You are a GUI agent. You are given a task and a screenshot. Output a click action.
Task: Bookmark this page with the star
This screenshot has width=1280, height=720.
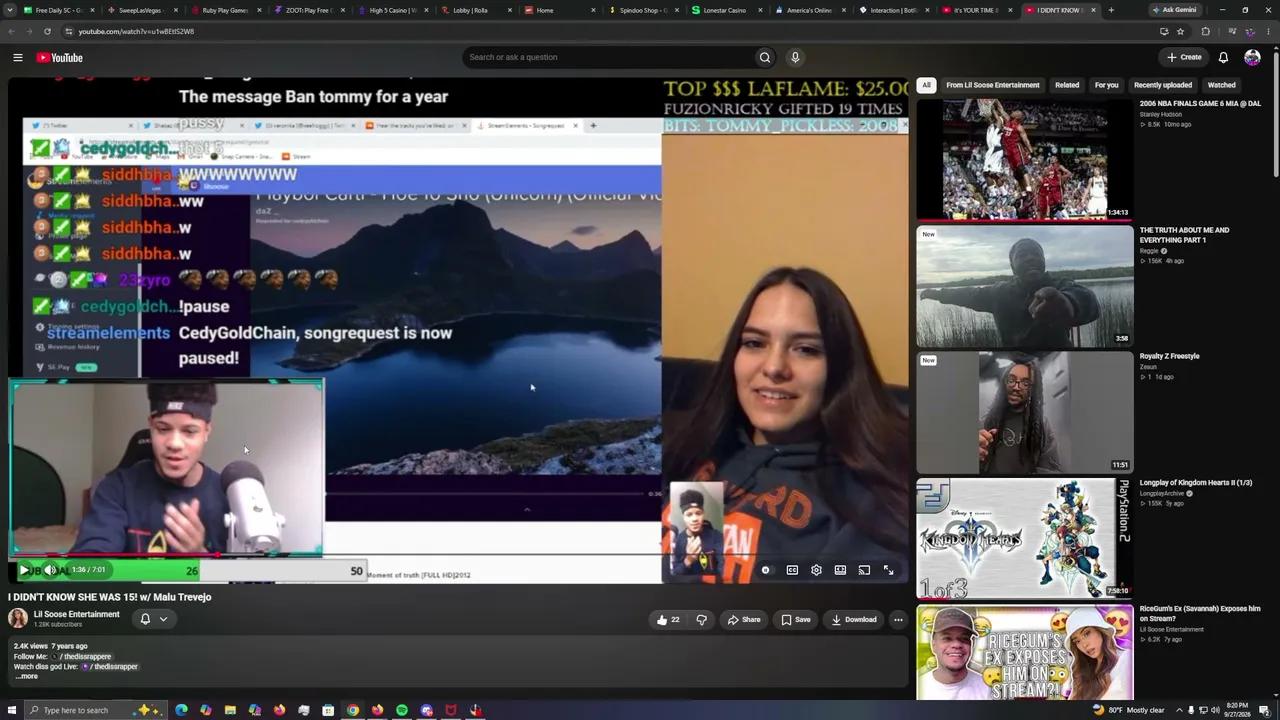[1180, 31]
